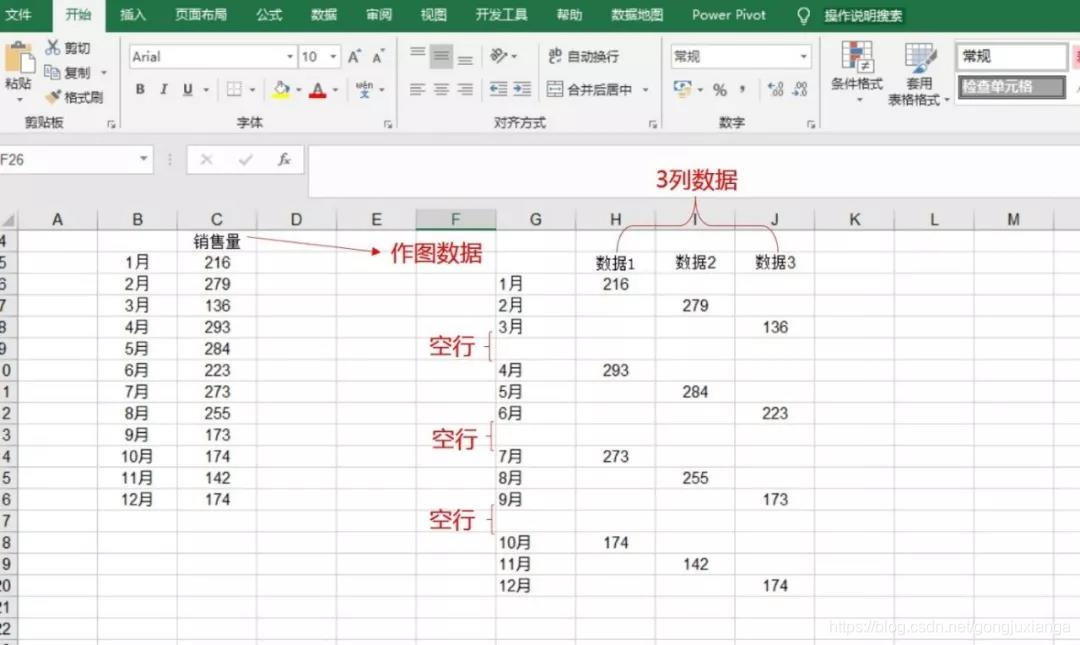Click the Paste (粘贴) icon
This screenshot has height=645, width=1080.
(x=19, y=58)
